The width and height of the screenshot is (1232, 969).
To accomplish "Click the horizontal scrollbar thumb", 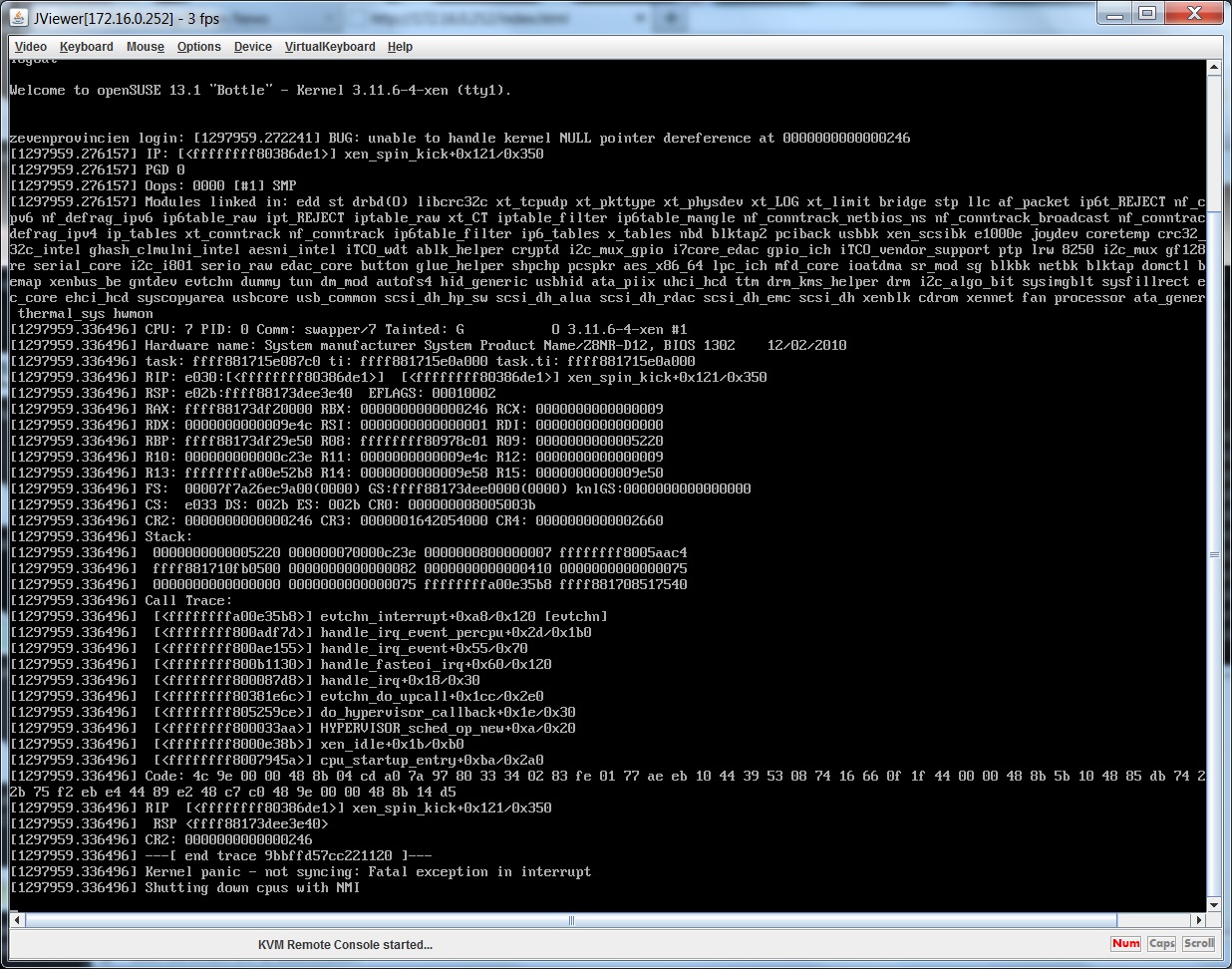I will click(572, 920).
